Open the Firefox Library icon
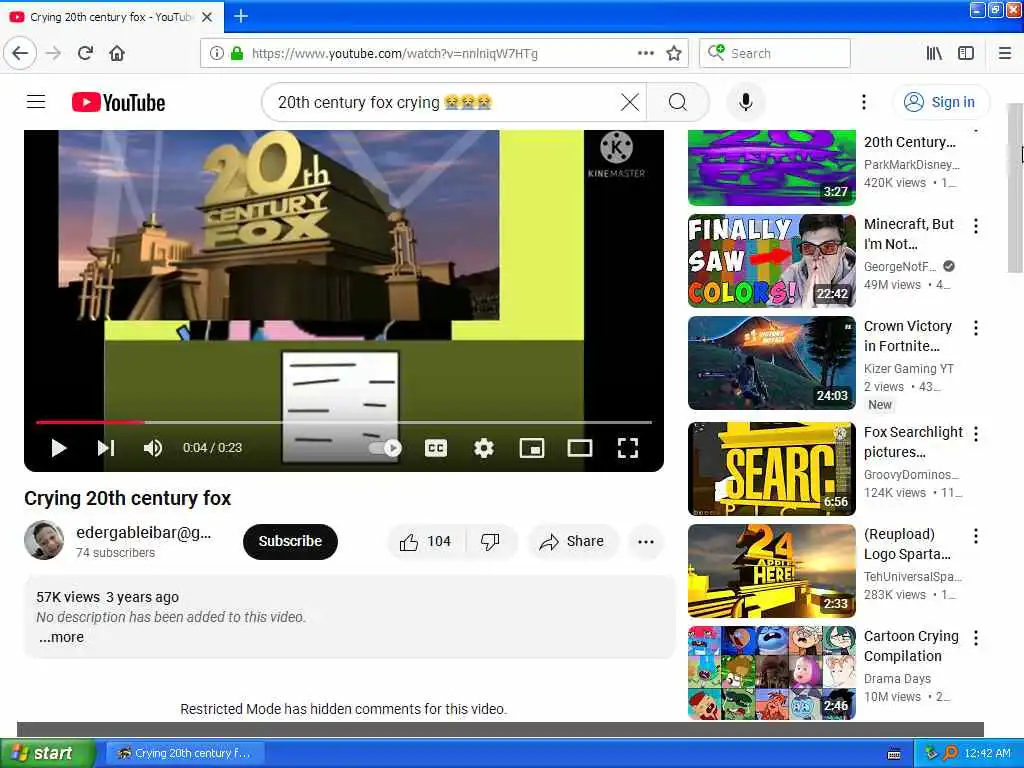The width and height of the screenshot is (1024, 768). 935,53
